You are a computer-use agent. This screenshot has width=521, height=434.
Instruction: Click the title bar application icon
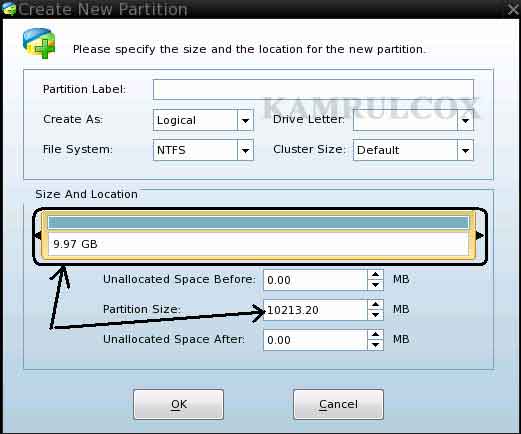pyautogui.click(x=9, y=9)
